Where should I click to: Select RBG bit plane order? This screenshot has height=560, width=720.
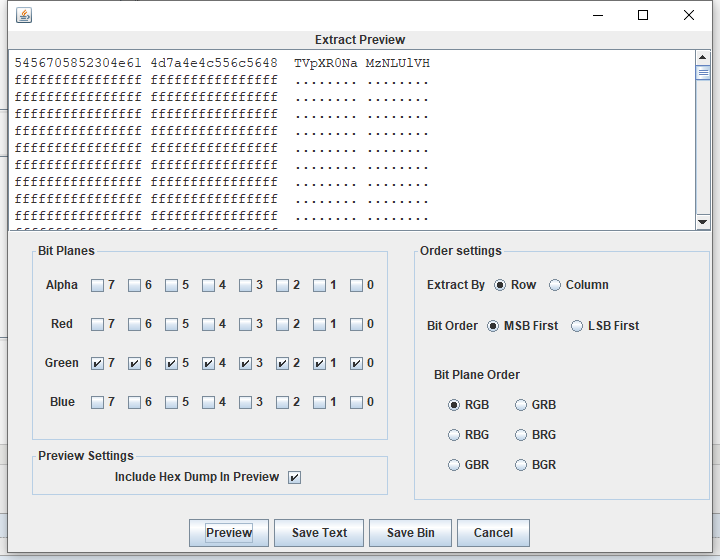pyautogui.click(x=454, y=435)
